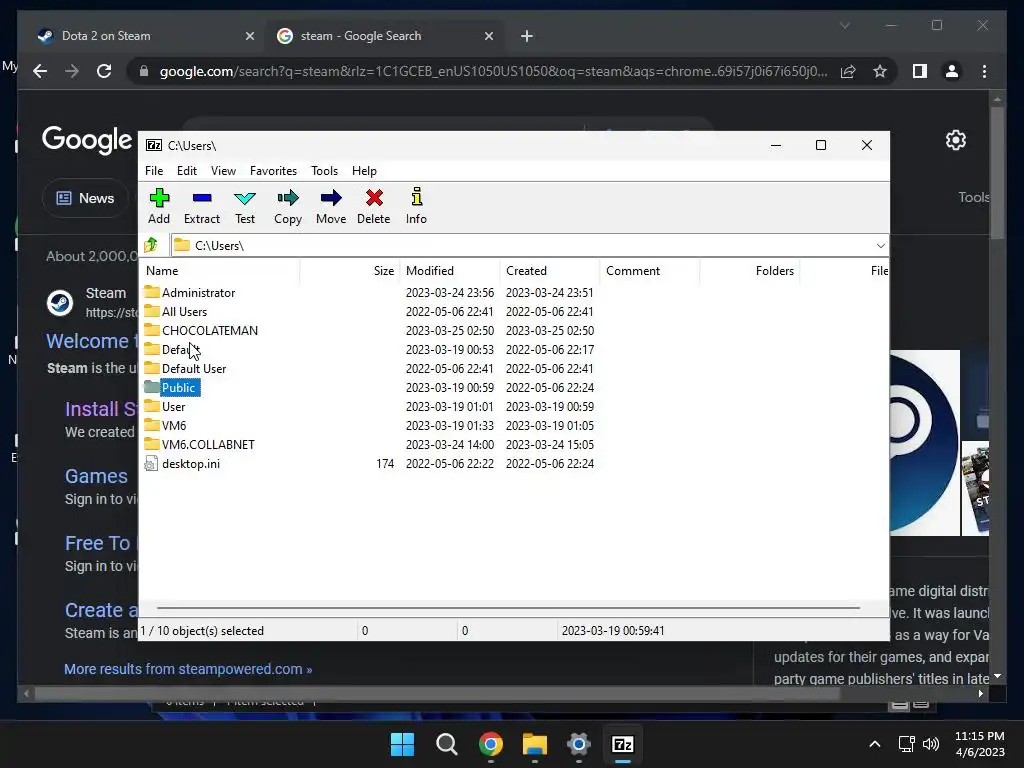
Task: Open the Tools menu in 7-Zip
Action: point(325,170)
